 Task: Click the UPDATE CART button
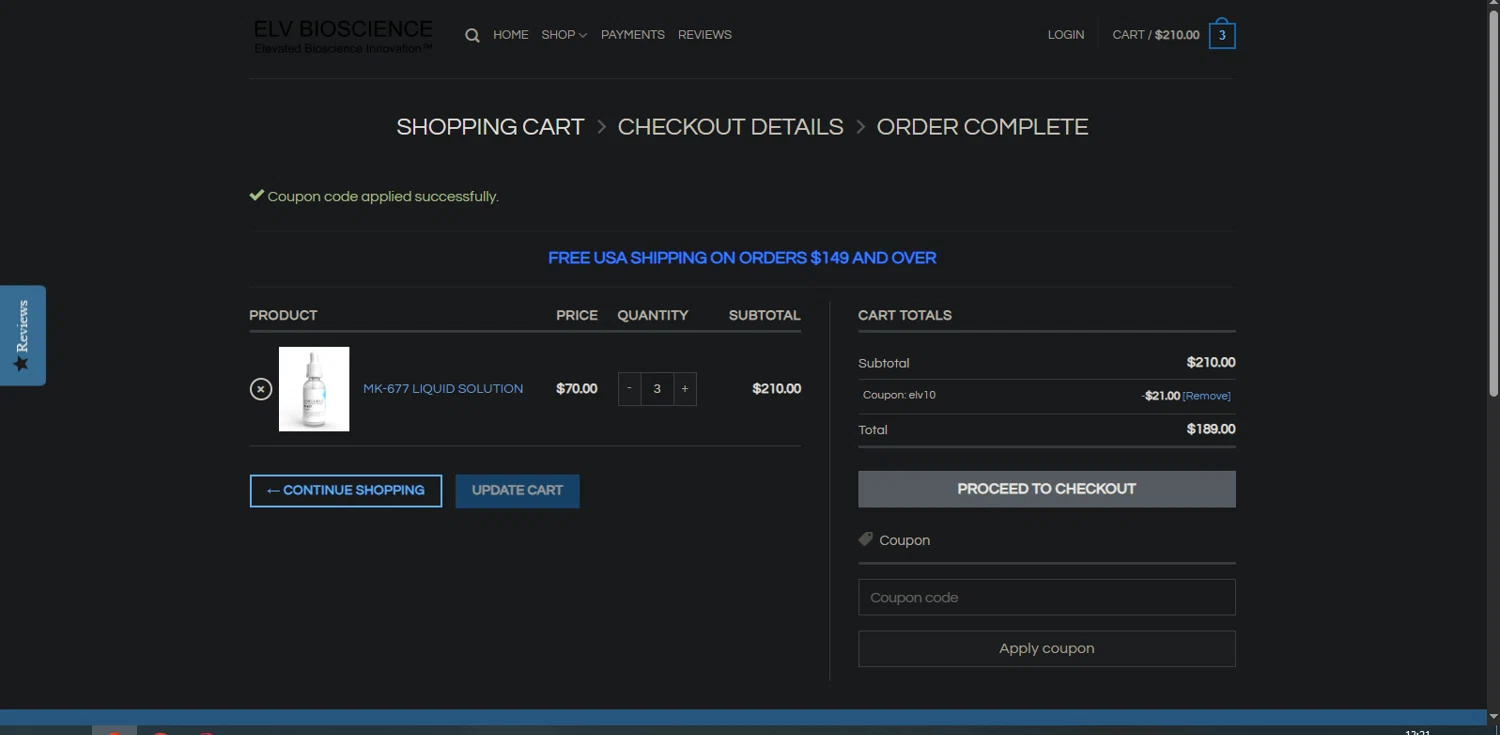click(x=517, y=491)
